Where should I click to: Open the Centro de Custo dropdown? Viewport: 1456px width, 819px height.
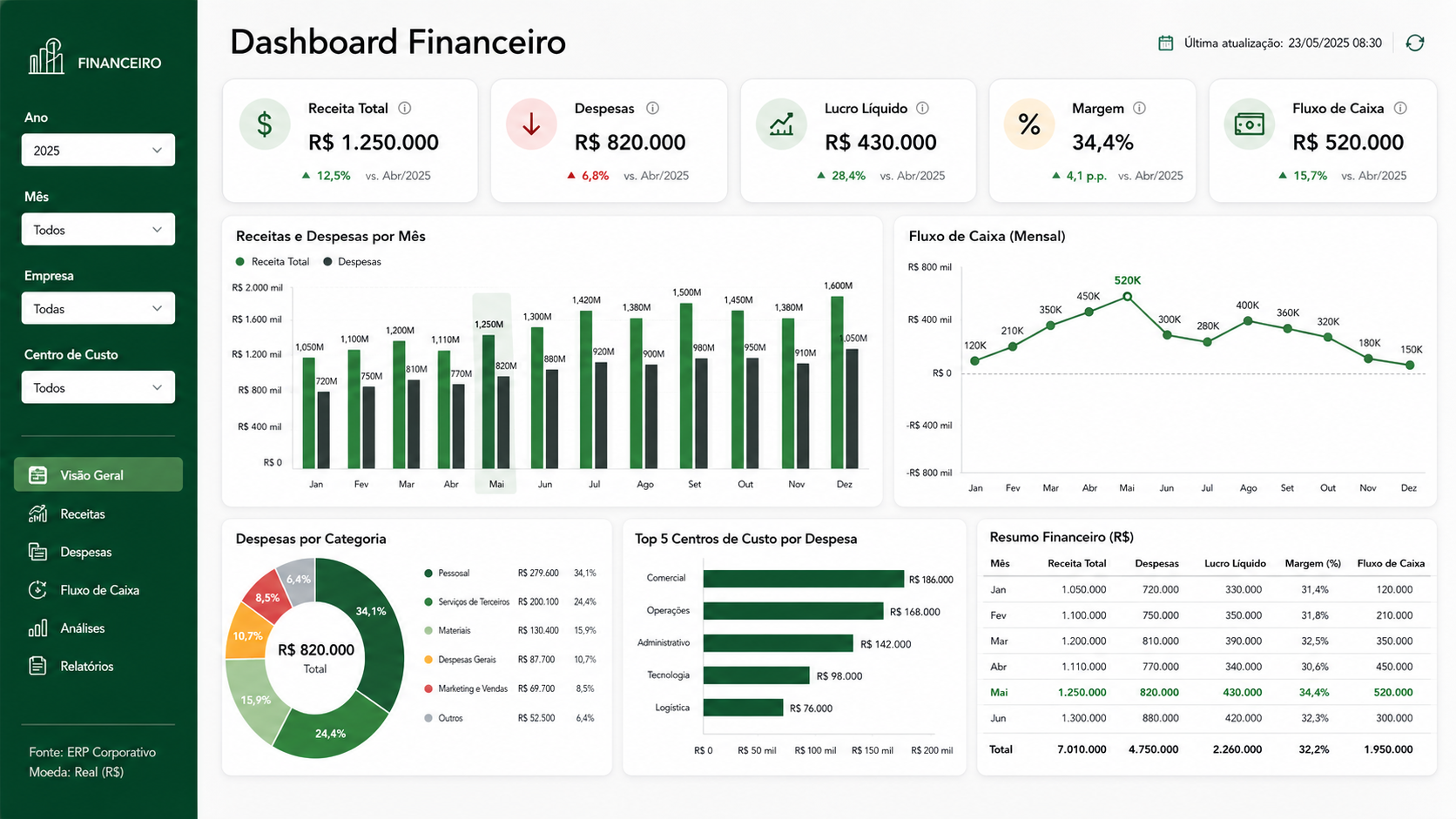[98, 387]
